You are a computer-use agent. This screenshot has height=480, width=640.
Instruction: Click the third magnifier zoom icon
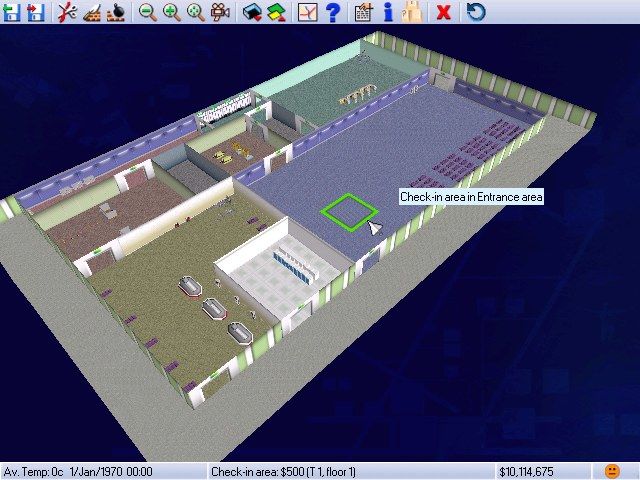click(196, 12)
